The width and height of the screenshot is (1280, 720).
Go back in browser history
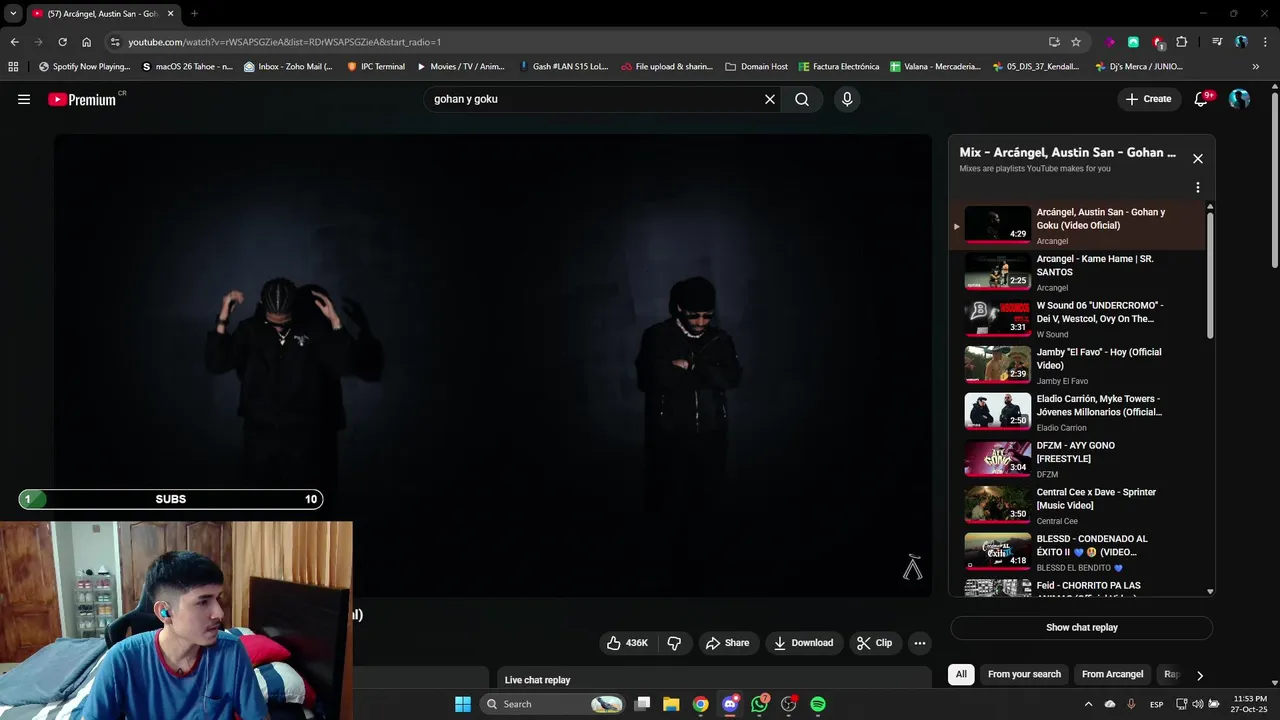(14, 42)
